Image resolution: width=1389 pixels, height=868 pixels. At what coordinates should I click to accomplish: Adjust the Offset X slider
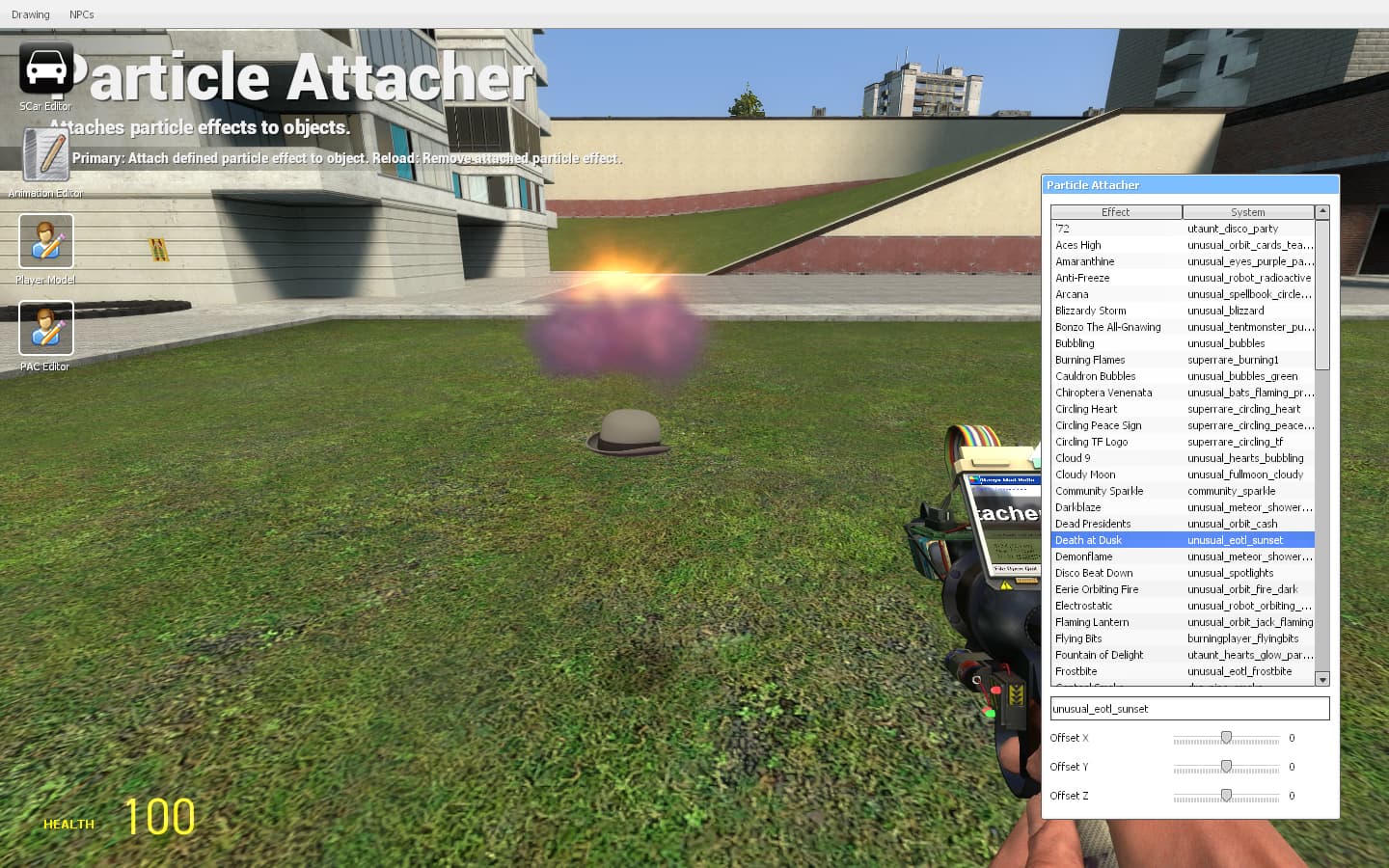(x=1226, y=738)
